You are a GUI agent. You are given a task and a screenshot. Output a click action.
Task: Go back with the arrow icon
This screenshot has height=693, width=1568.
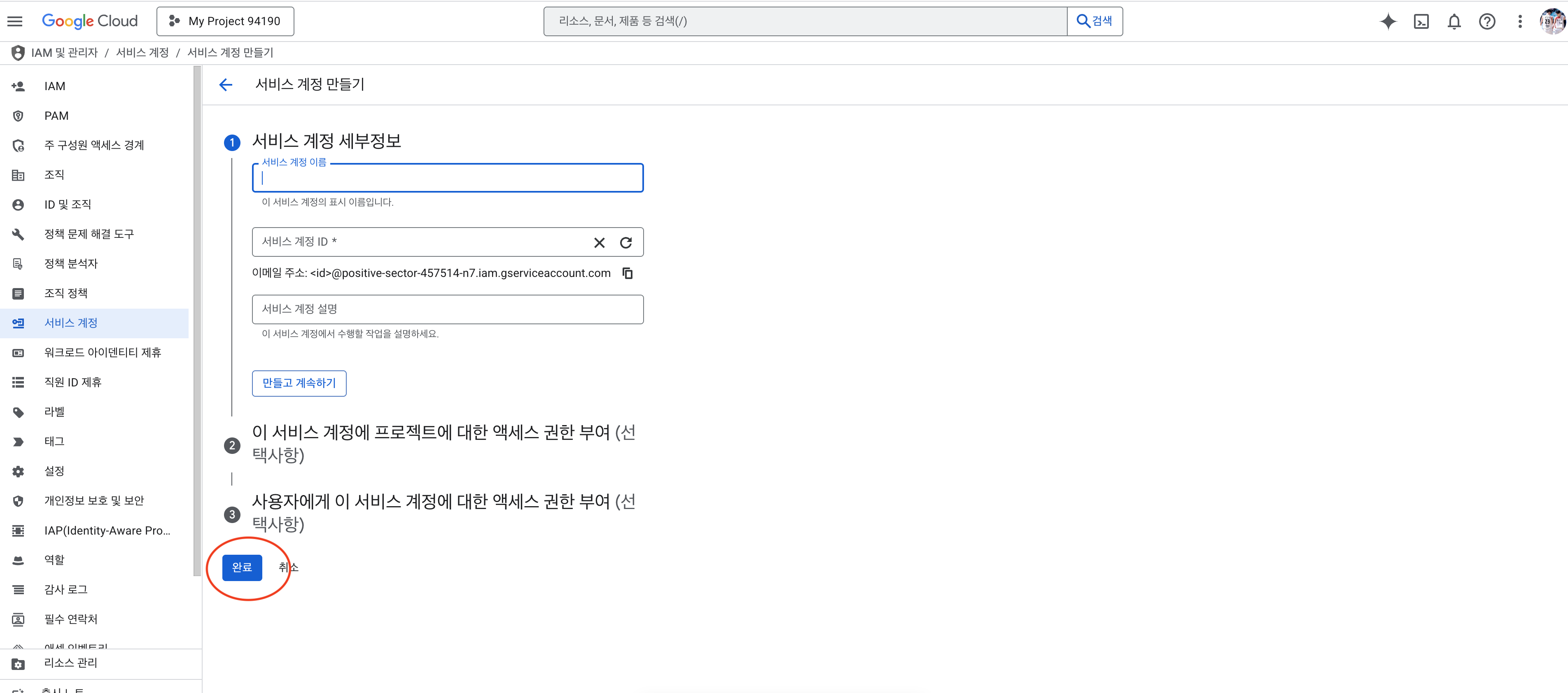pyautogui.click(x=226, y=85)
